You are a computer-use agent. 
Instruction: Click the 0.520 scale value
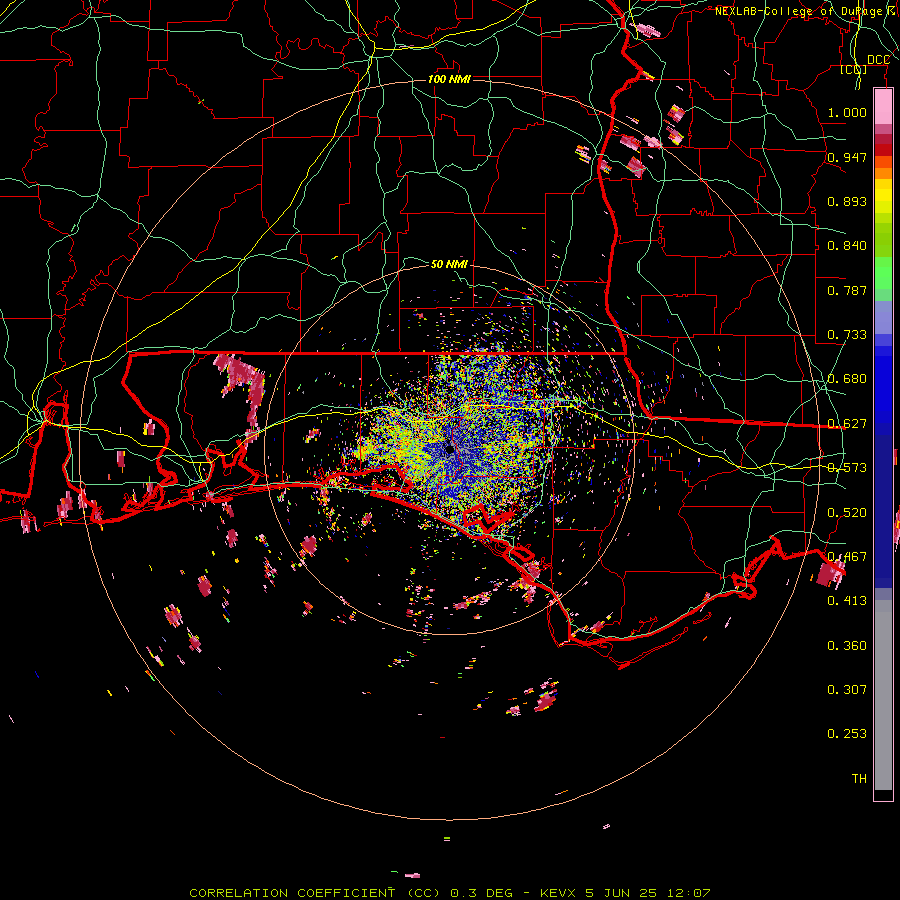point(847,513)
